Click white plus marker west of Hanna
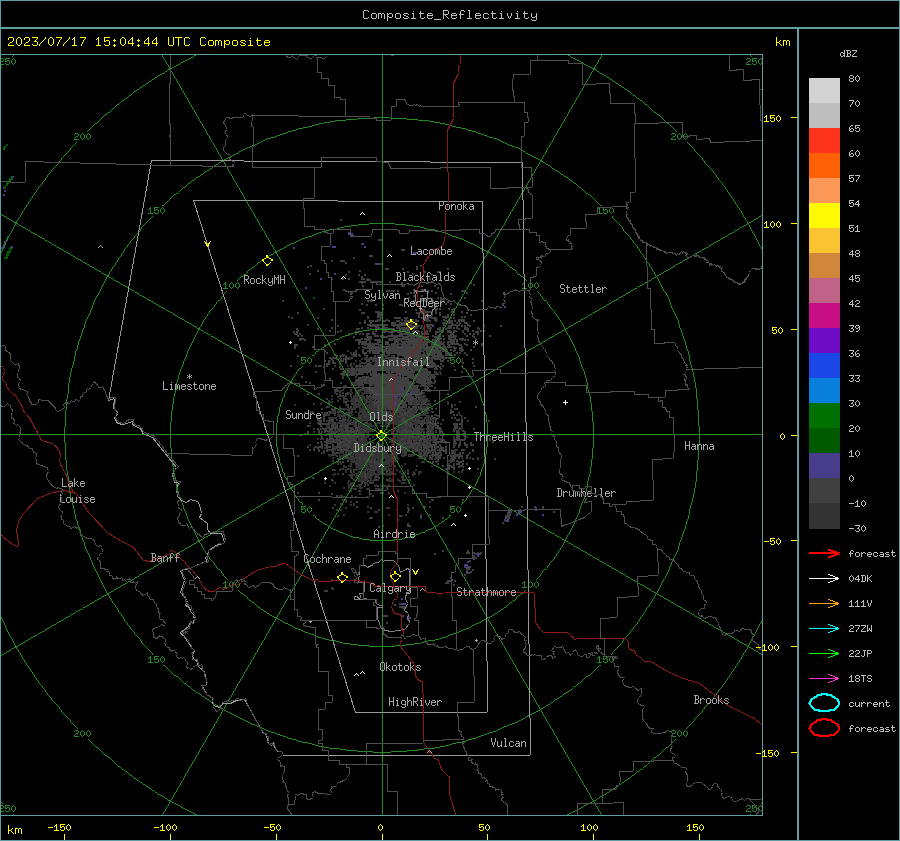 point(565,402)
